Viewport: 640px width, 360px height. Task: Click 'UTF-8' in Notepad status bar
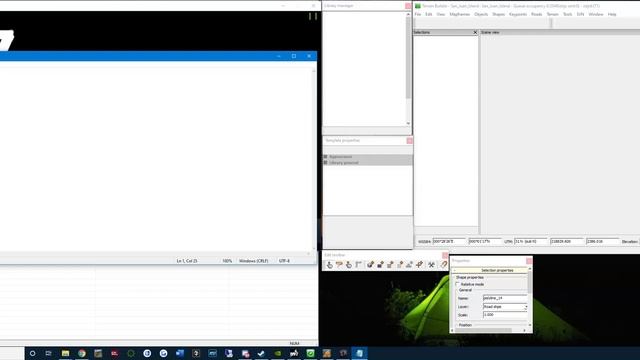(x=284, y=261)
